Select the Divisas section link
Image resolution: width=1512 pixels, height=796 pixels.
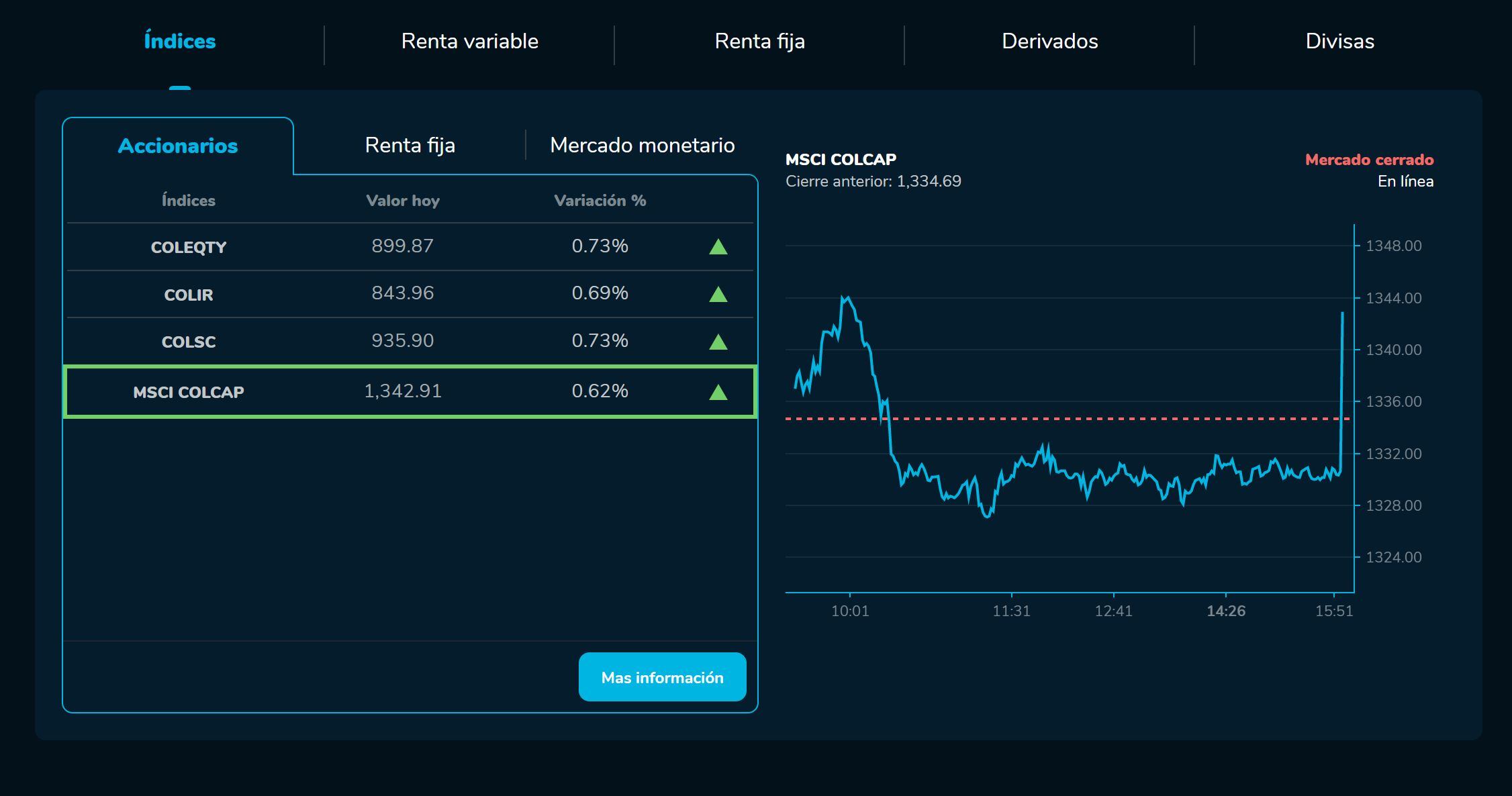pos(1338,41)
